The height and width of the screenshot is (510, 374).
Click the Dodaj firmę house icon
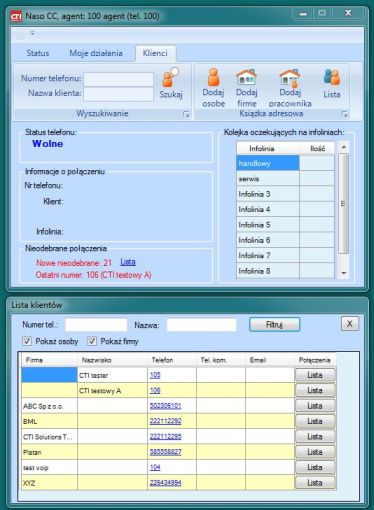246,77
